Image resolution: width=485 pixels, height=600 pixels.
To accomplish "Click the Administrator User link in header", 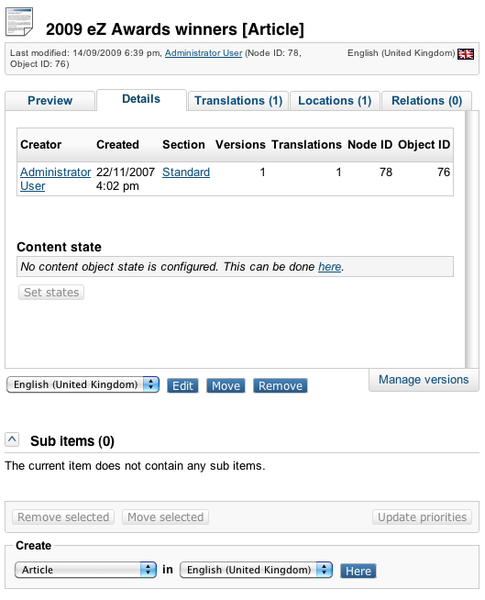I will point(204,53).
